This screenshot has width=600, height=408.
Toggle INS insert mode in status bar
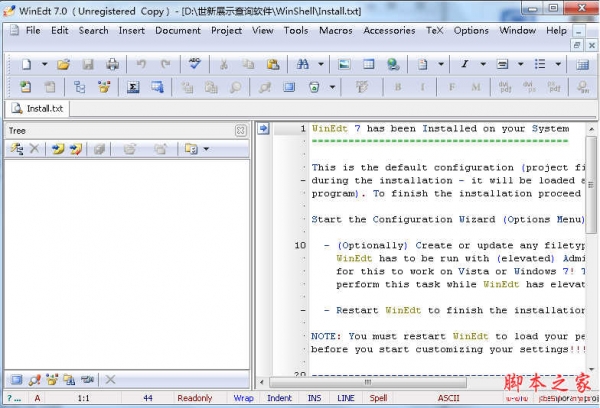click(315, 398)
